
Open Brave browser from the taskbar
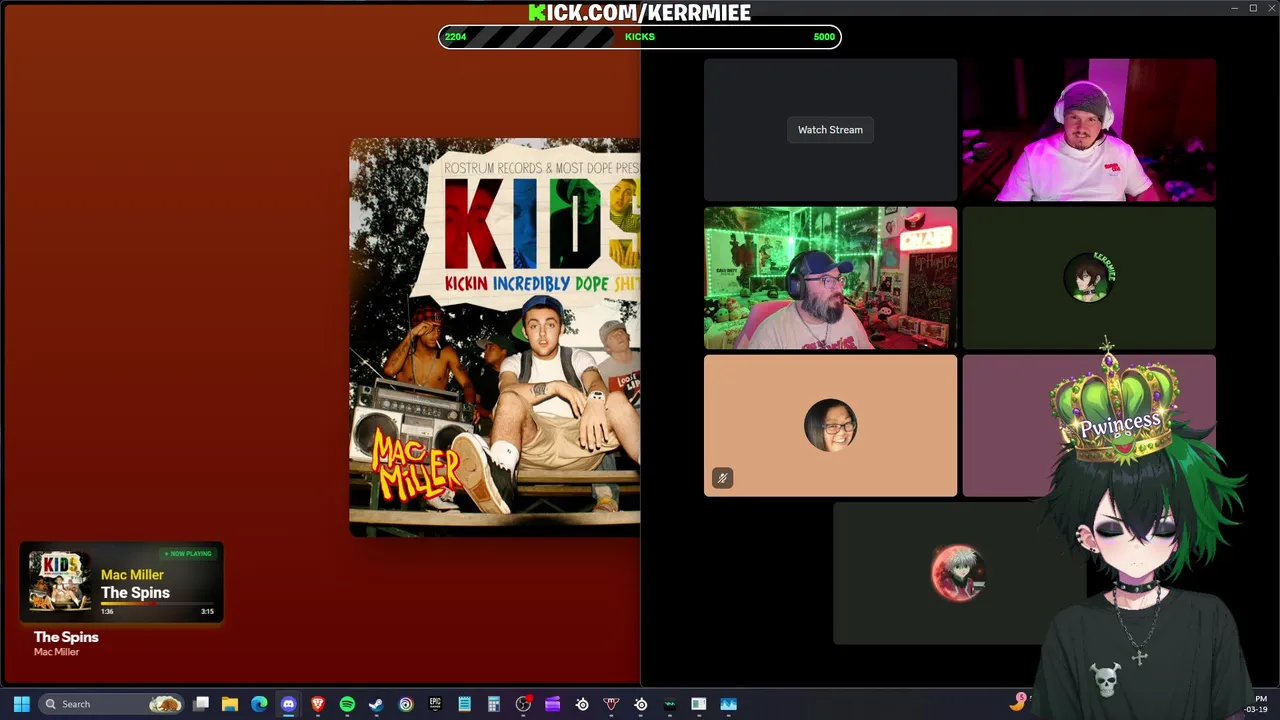pyautogui.click(x=318, y=704)
